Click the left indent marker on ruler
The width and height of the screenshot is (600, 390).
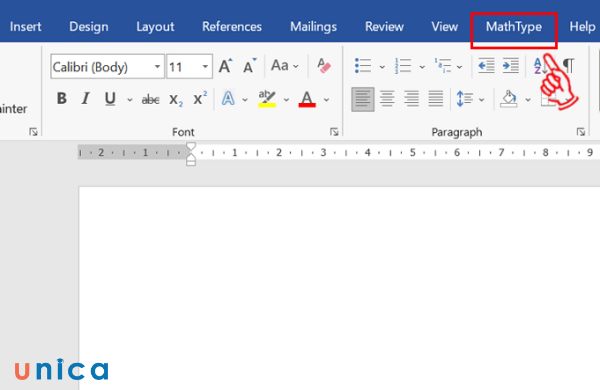tap(191, 162)
